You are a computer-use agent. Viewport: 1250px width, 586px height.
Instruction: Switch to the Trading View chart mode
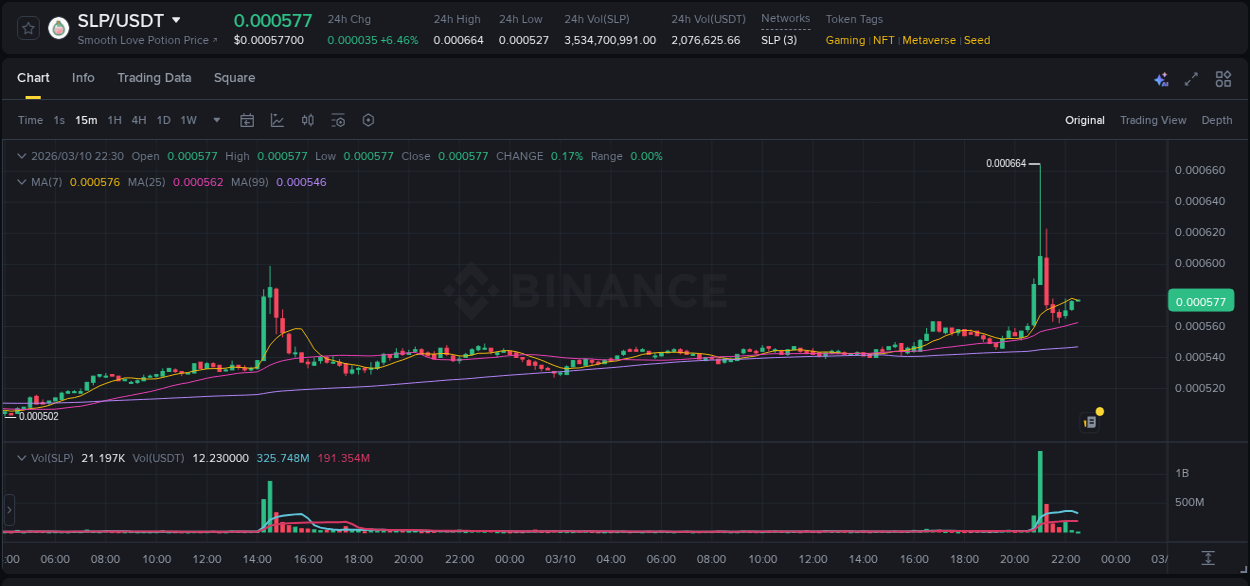point(1153,120)
